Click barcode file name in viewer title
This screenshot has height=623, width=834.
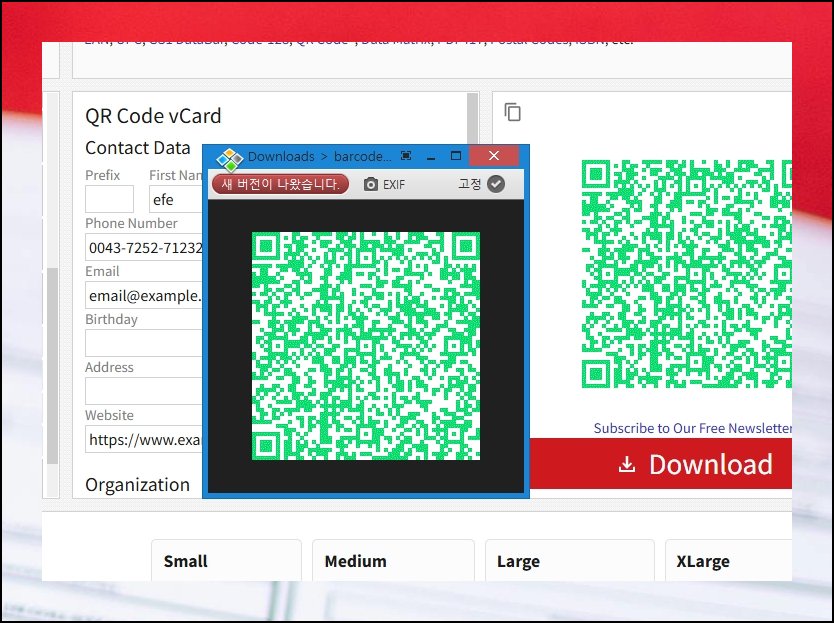pos(363,156)
